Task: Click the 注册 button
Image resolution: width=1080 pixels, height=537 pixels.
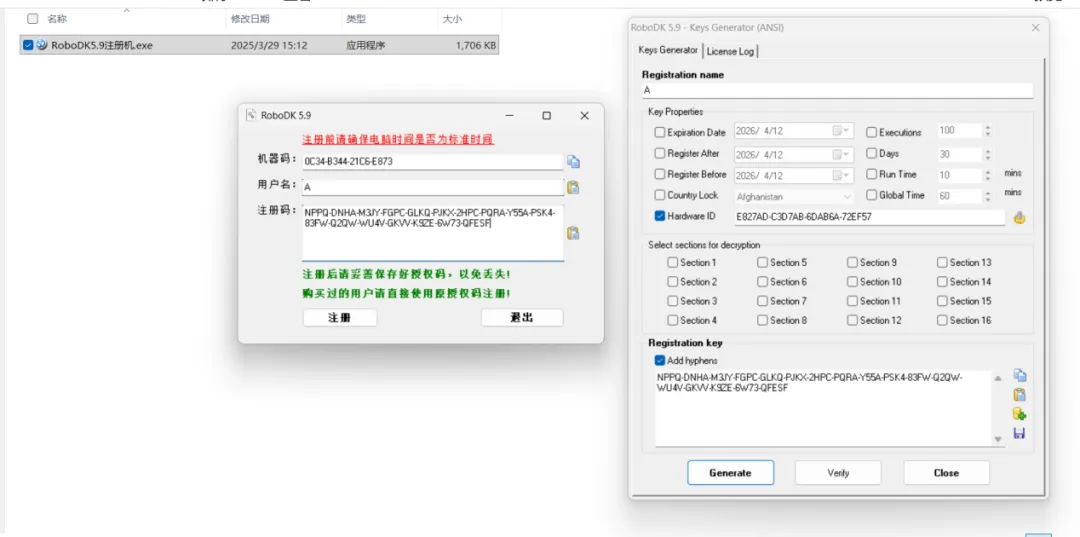Action: (340, 317)
